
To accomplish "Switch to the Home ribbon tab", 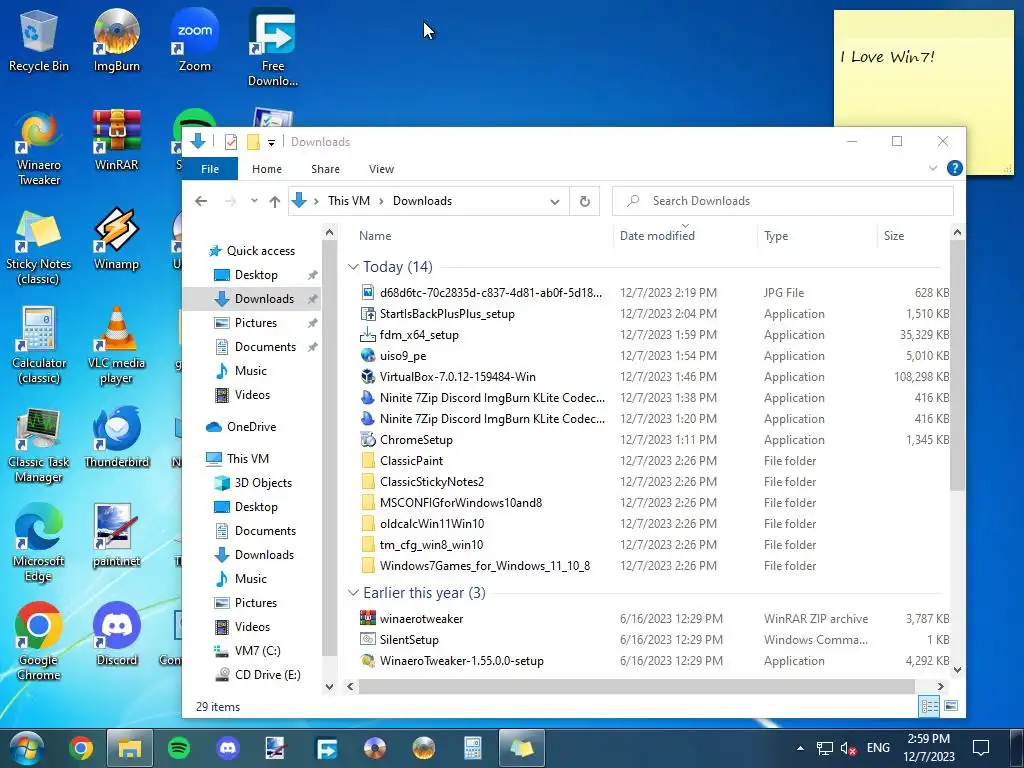I will [266, 168].
